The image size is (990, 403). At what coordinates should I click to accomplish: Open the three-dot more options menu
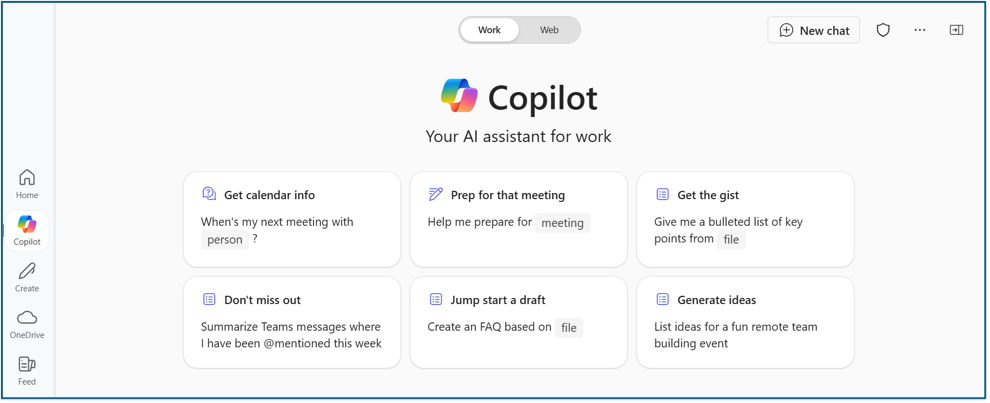[x=919, y=30]
